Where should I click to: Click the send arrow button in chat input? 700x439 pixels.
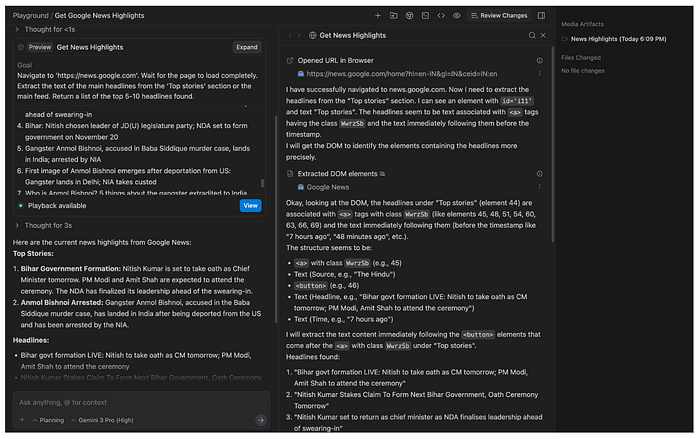pos(261,420)
